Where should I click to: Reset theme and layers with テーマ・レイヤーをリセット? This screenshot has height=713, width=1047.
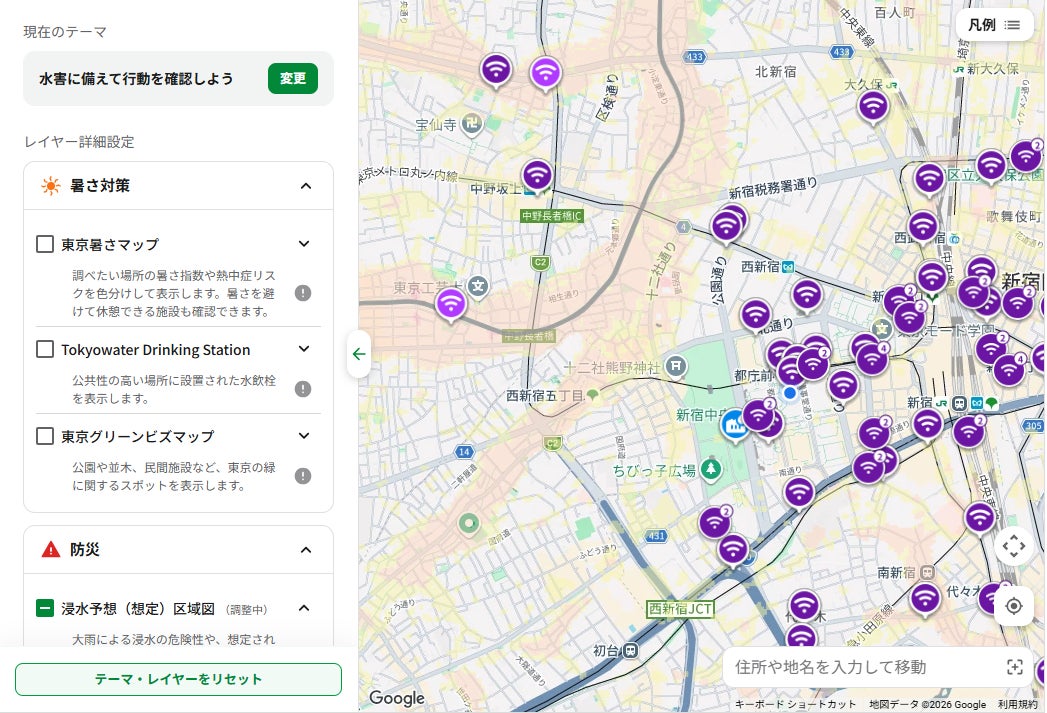pyautogui.click(x=178, y=679)
